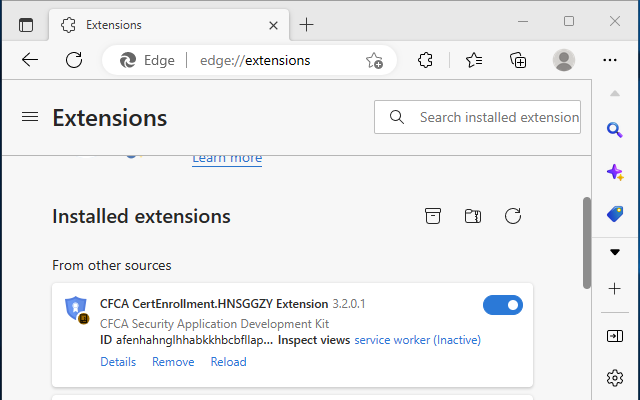
Task: Refresh the page with reload icon
Action: tap(74, 60)
